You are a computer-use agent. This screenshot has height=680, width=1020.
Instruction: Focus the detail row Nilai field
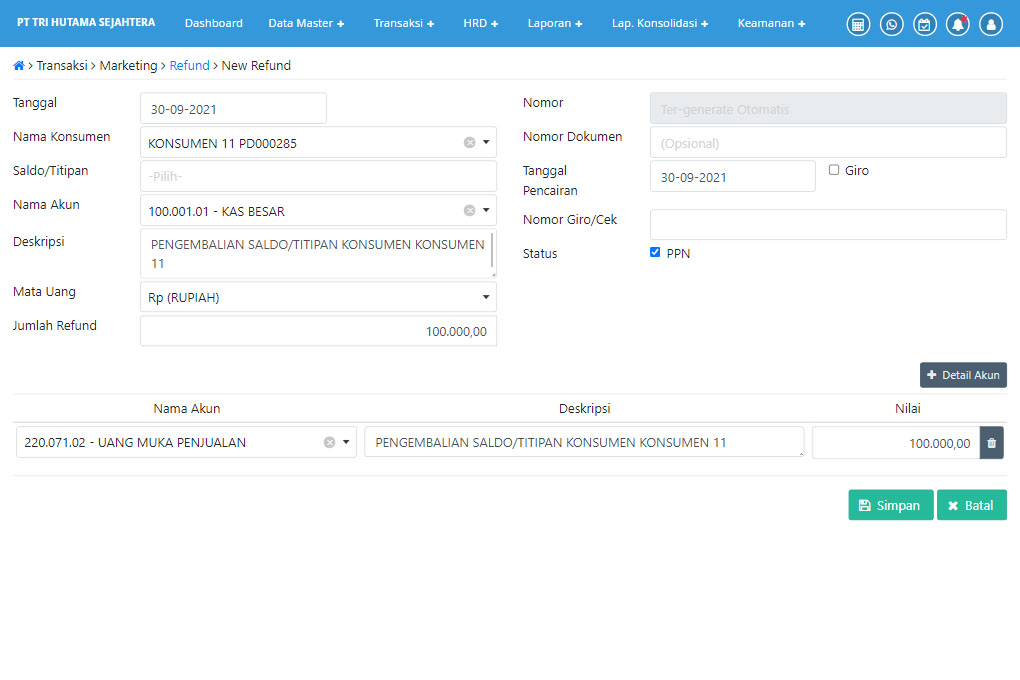pyautogui.click(x=896, y=443)
